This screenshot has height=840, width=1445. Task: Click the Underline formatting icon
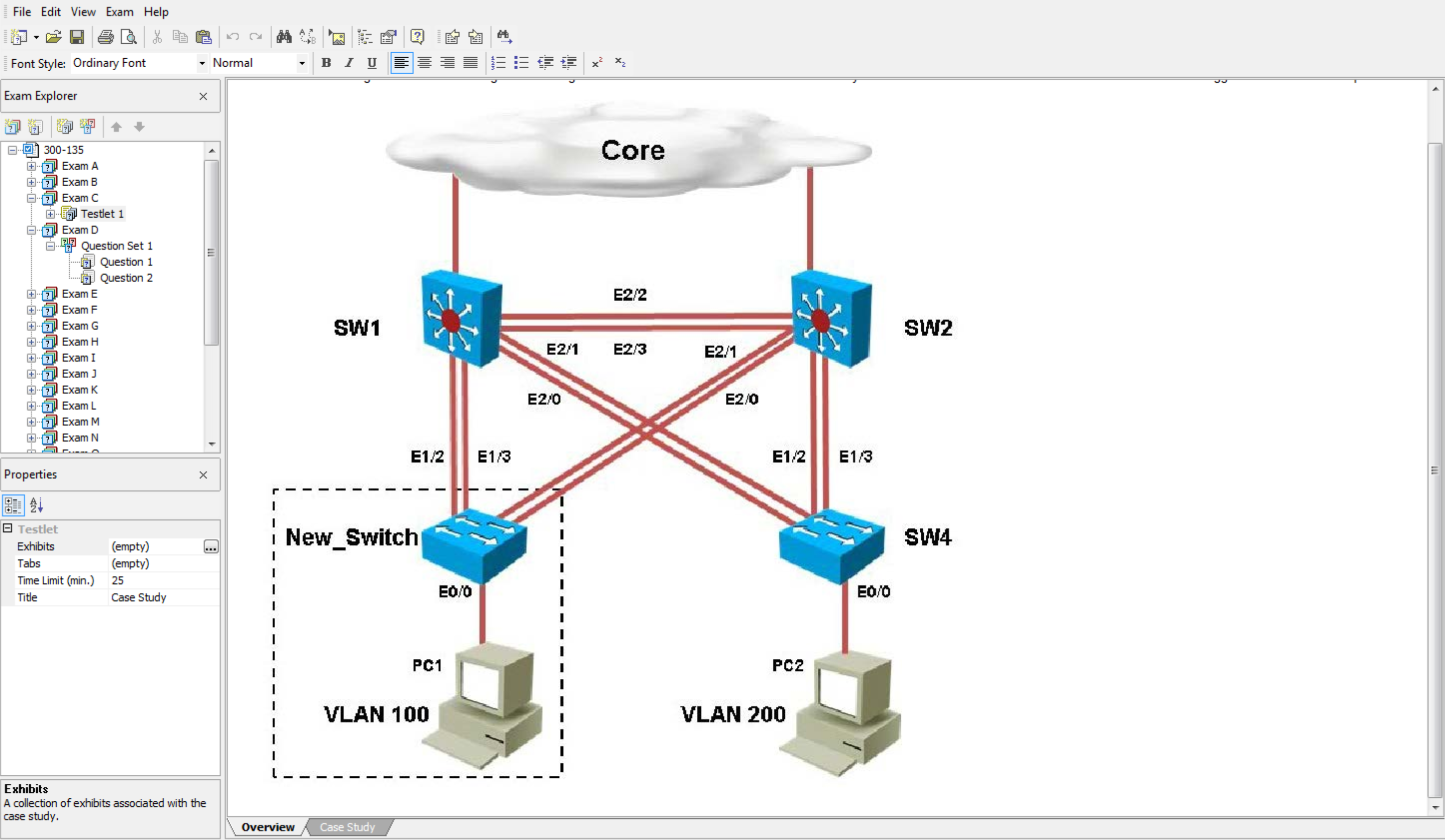coord(372,63)
